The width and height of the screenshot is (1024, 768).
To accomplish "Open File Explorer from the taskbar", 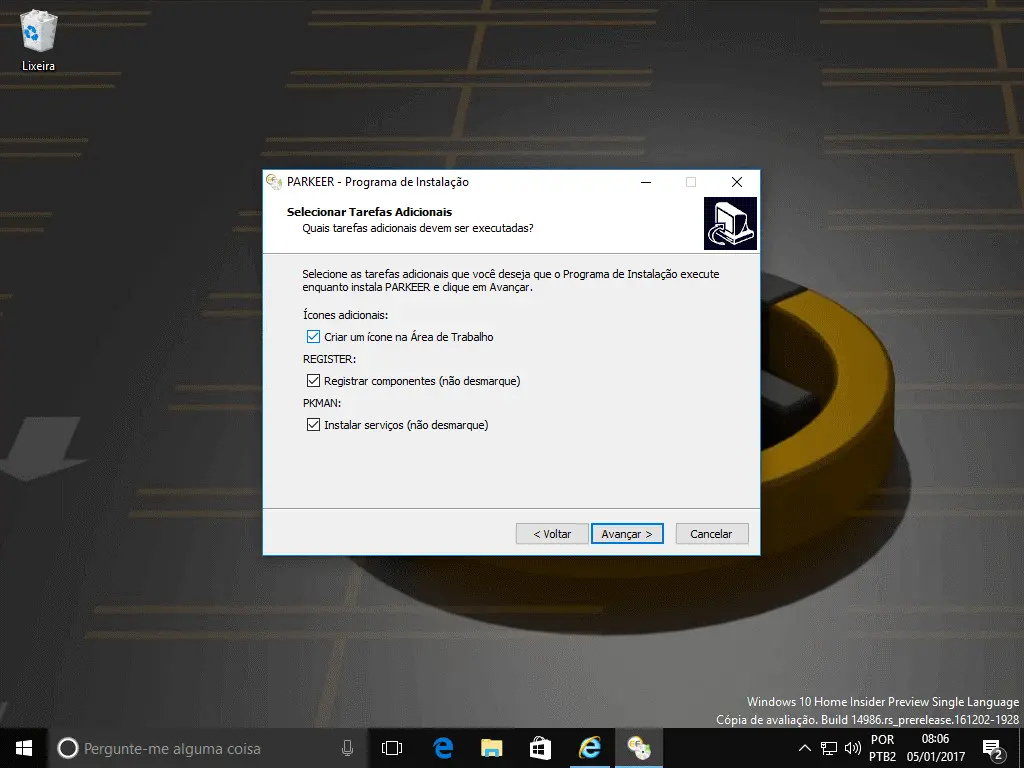I will point(491,748).
